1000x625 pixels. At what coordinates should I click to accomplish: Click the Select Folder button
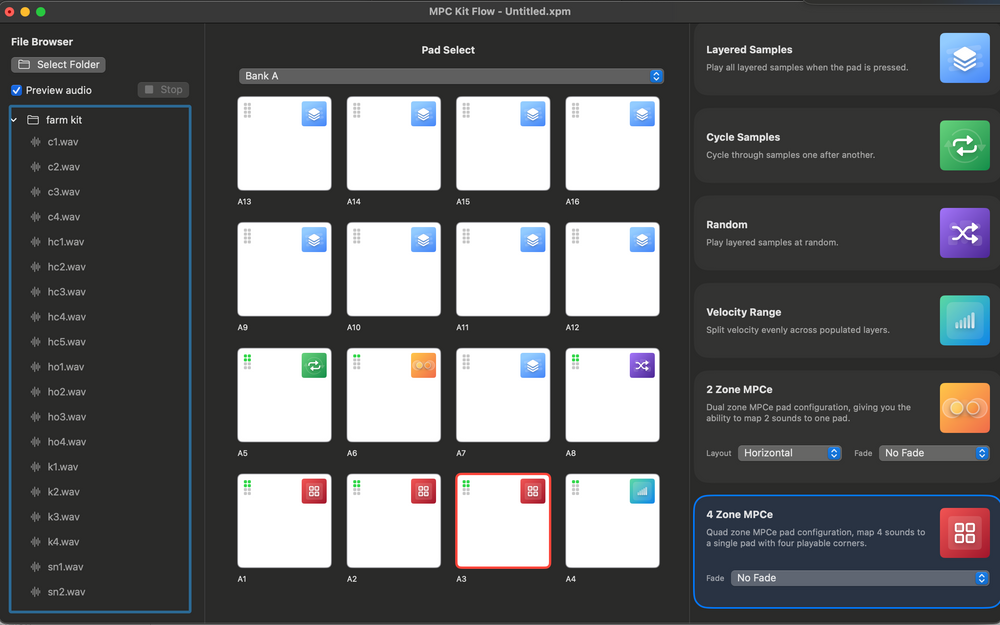[x=57, y=64]
